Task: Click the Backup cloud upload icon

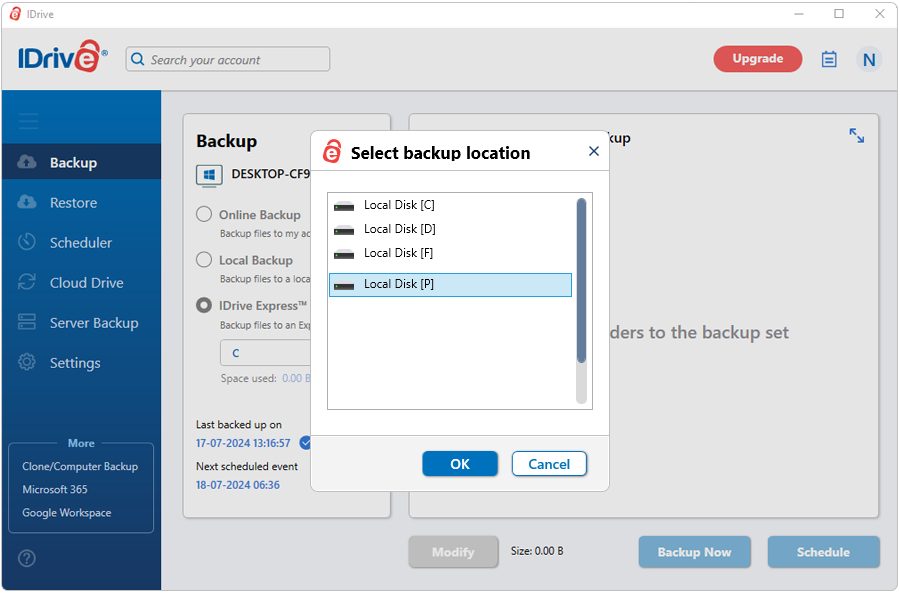Action: 26,162
